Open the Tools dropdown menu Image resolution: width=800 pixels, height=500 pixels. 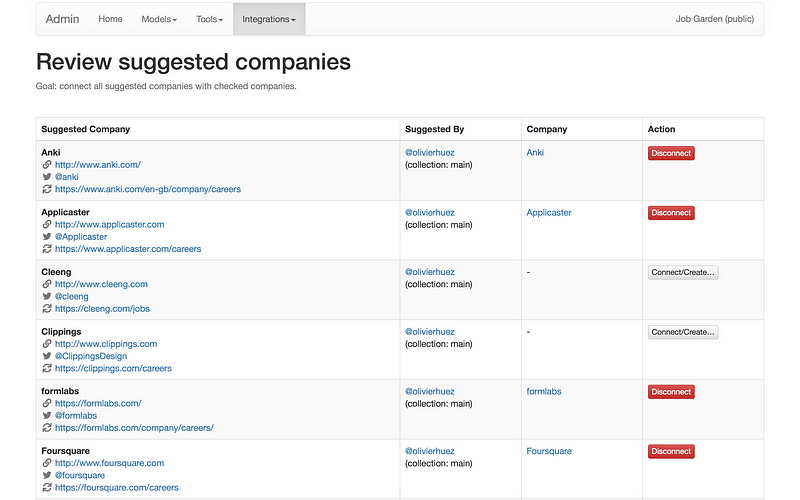coord(209,19)
